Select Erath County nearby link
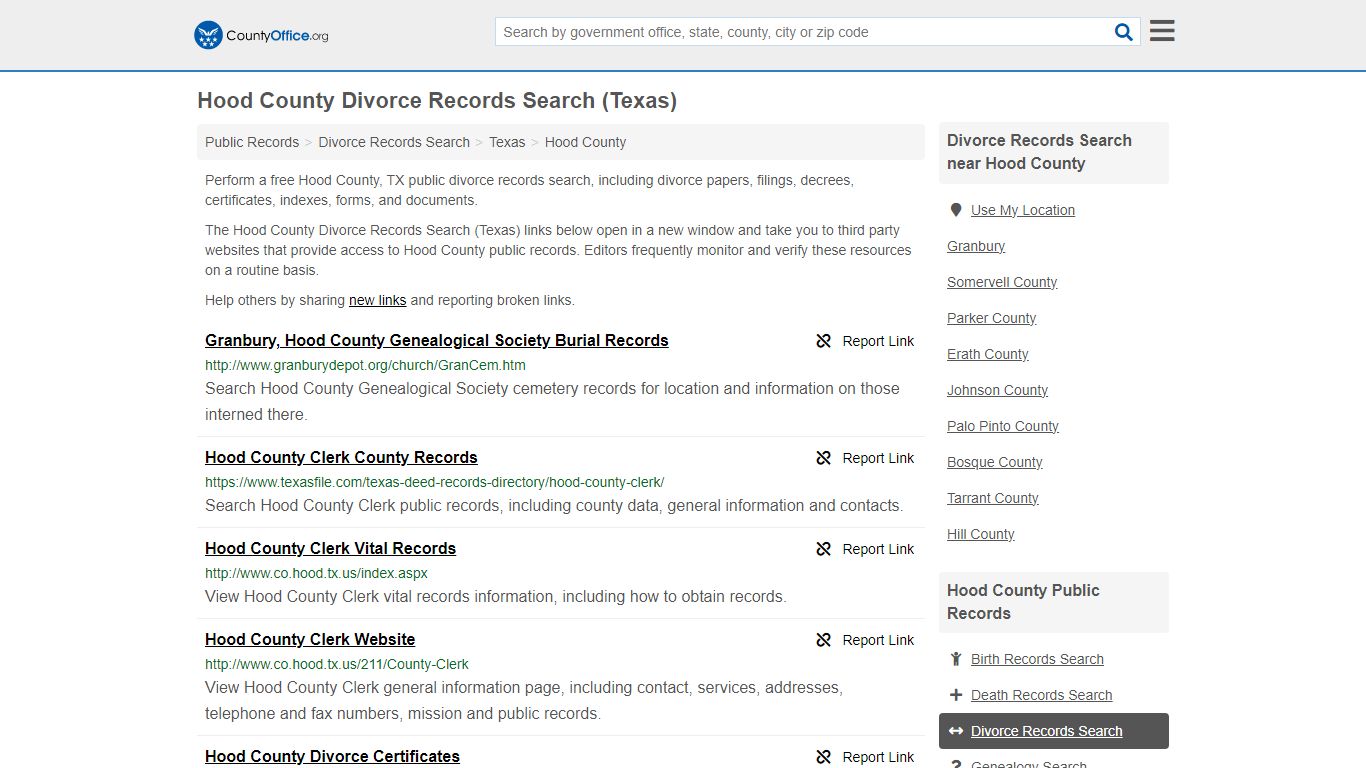This screenshot has width=1366, height=768. (987, 354)
